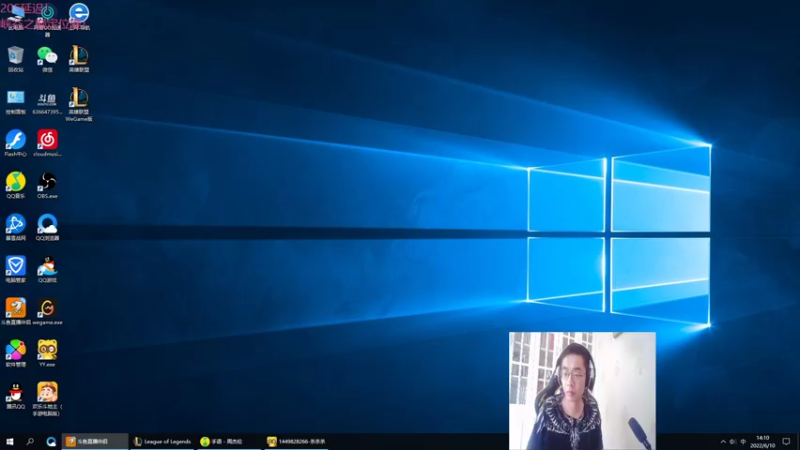
Task: Expand the hidden system tray icons chevron
Action: pyautogui.click(x=723, y=442)
